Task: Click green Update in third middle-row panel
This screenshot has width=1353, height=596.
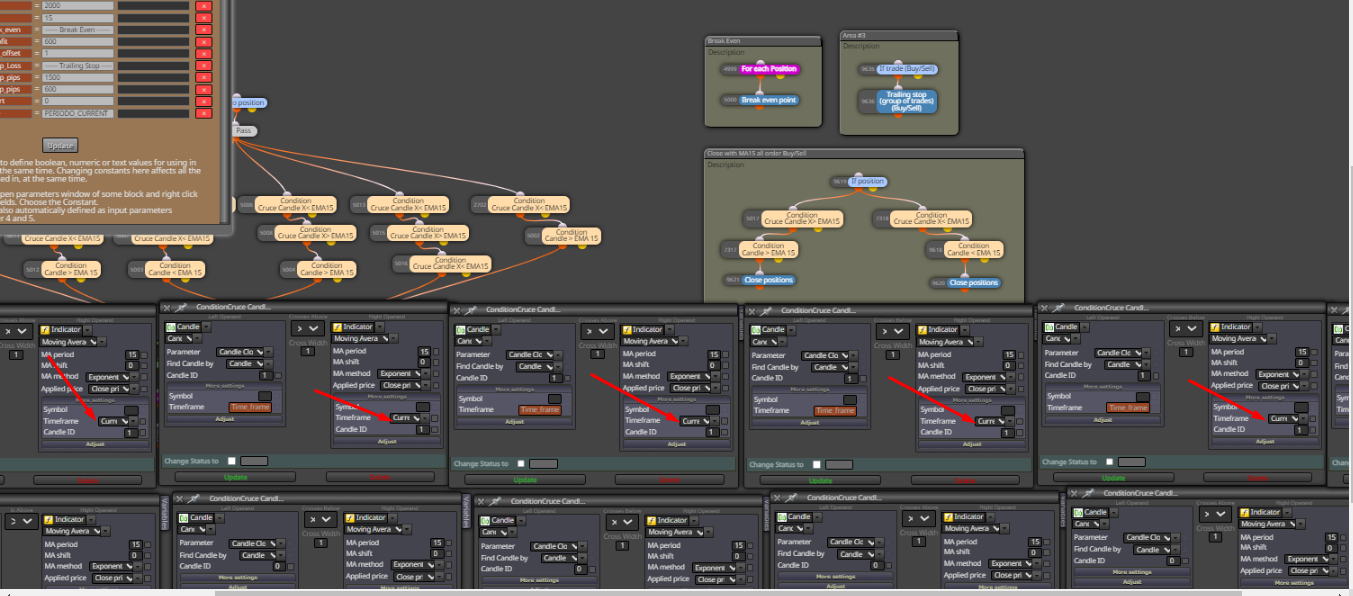Action: point(819,481)
